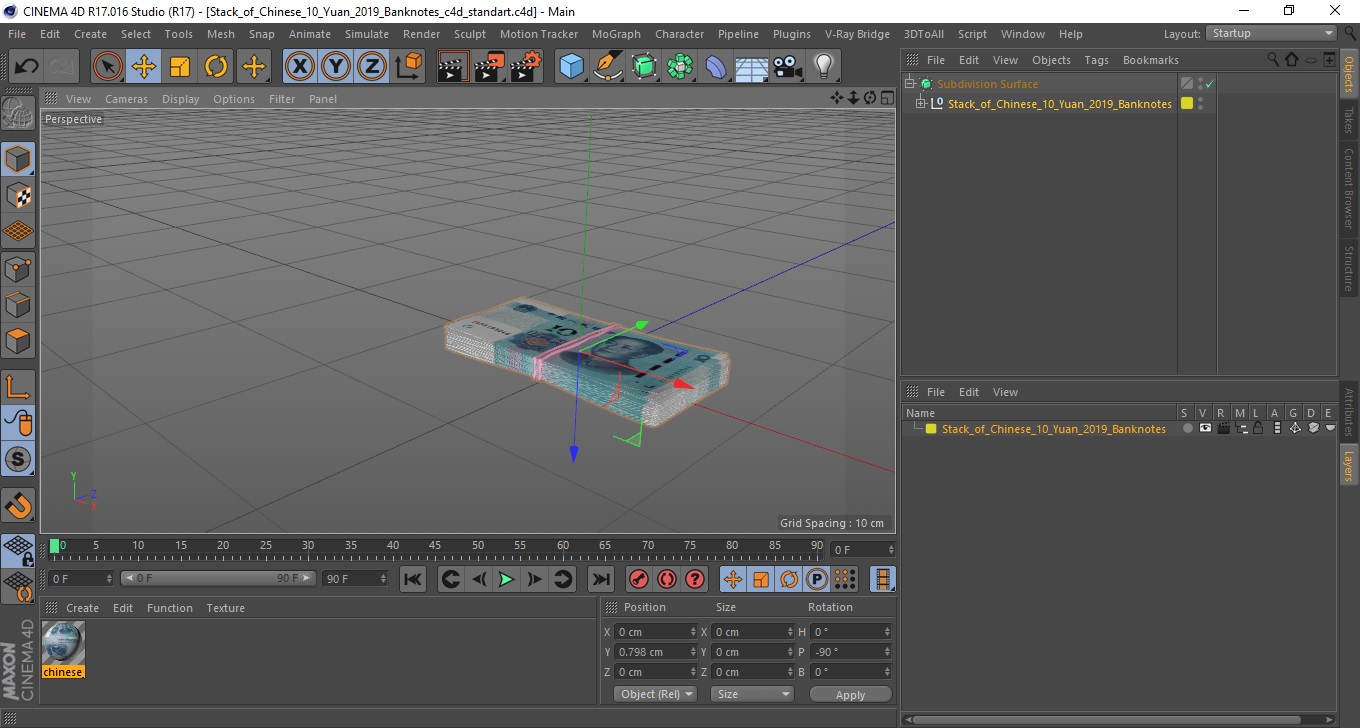1360x728 pixels.
Task: Activate the Scale tool
Action: (x=180, y=67)
